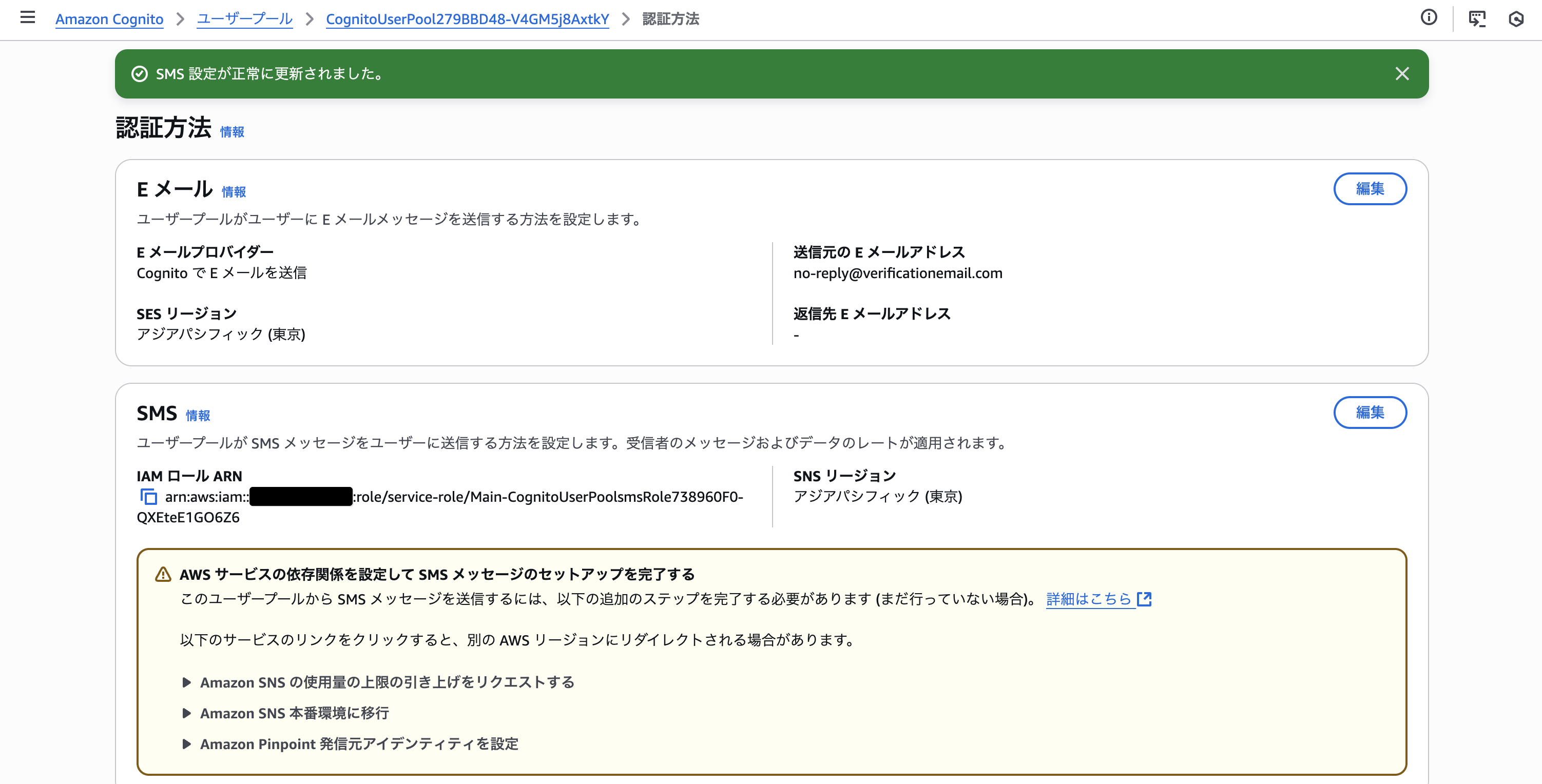Go to Amazon Cognito breadcrumb
1542x784 pixels.
click(109, 19)
